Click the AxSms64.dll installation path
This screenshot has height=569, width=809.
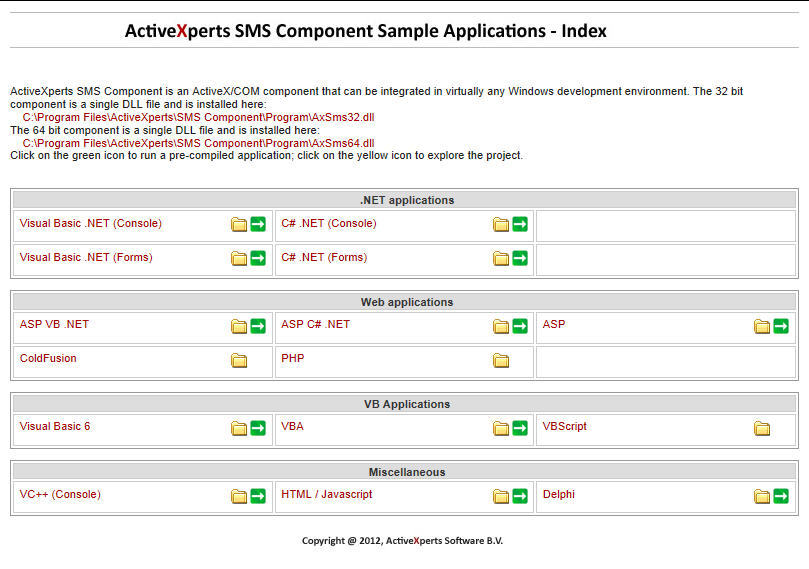pos(199,143)
